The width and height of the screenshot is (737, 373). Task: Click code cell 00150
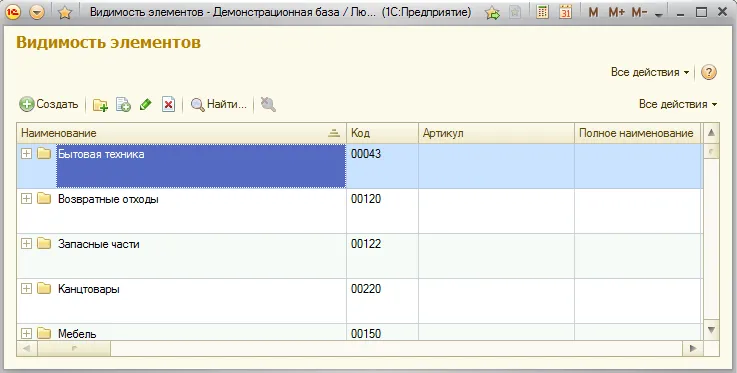click(x=382, y=332)
